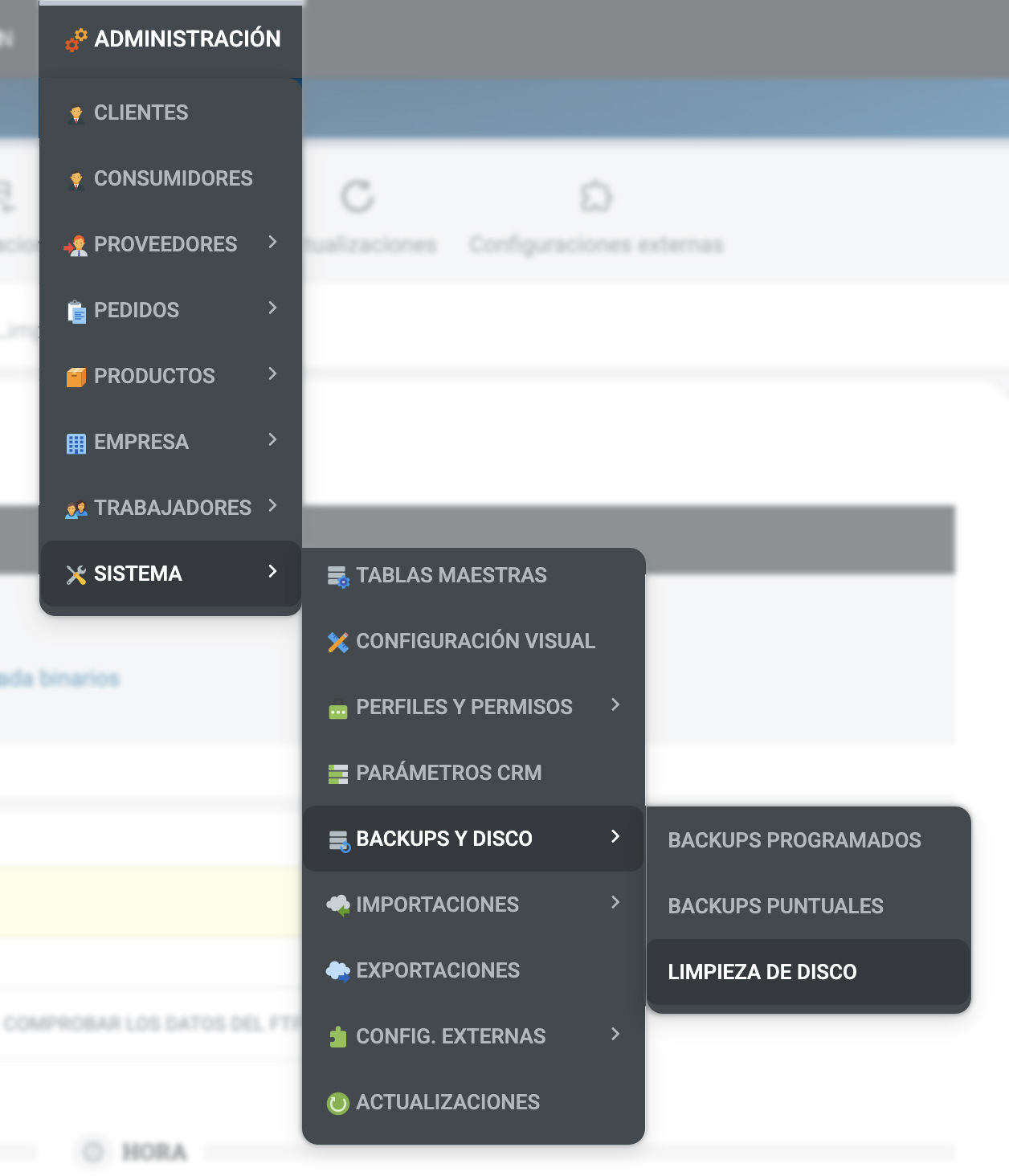This screenshot has width=1009, height=1176.
Task: Expand the Empresa submenu arrow
Action: (272, 439)
